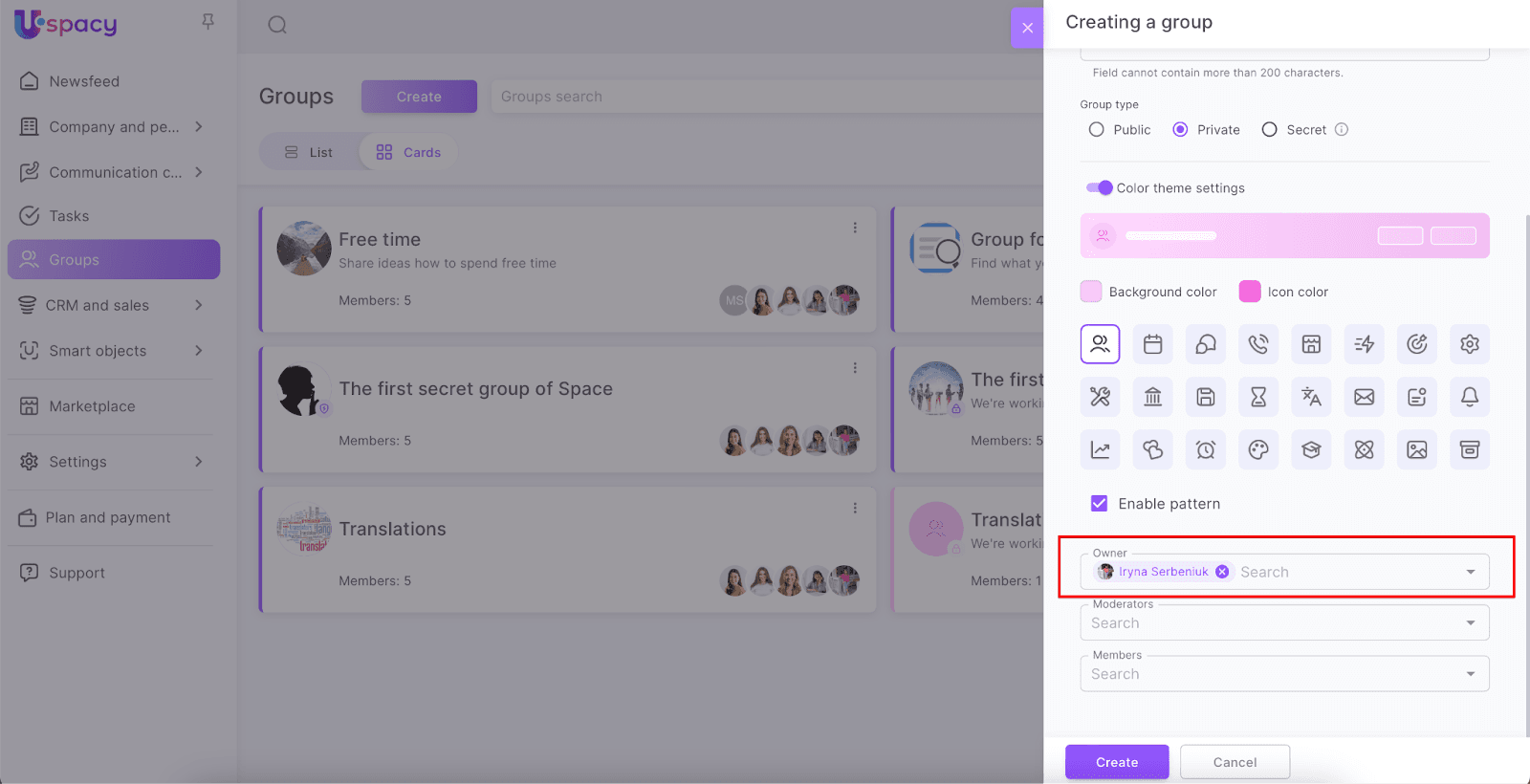Click Create button at panel bottom
Image resolution: width=1530 pixels, height=784 pixels.
pos(1117,762)
